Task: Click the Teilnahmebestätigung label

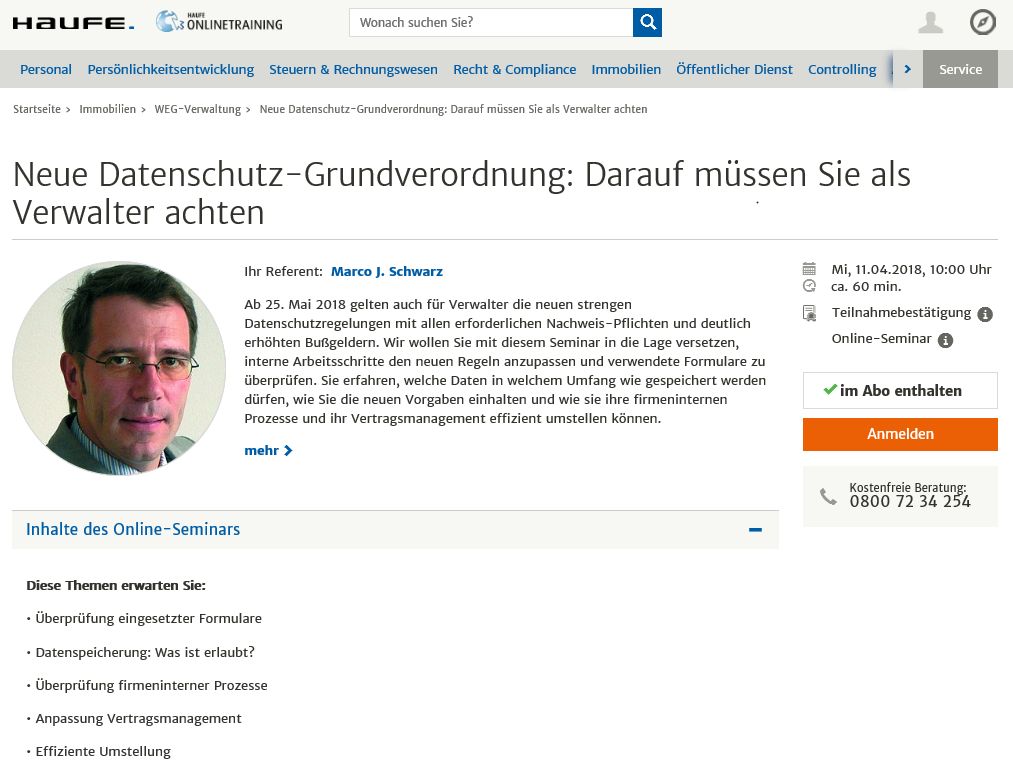Action: [901, 313]
